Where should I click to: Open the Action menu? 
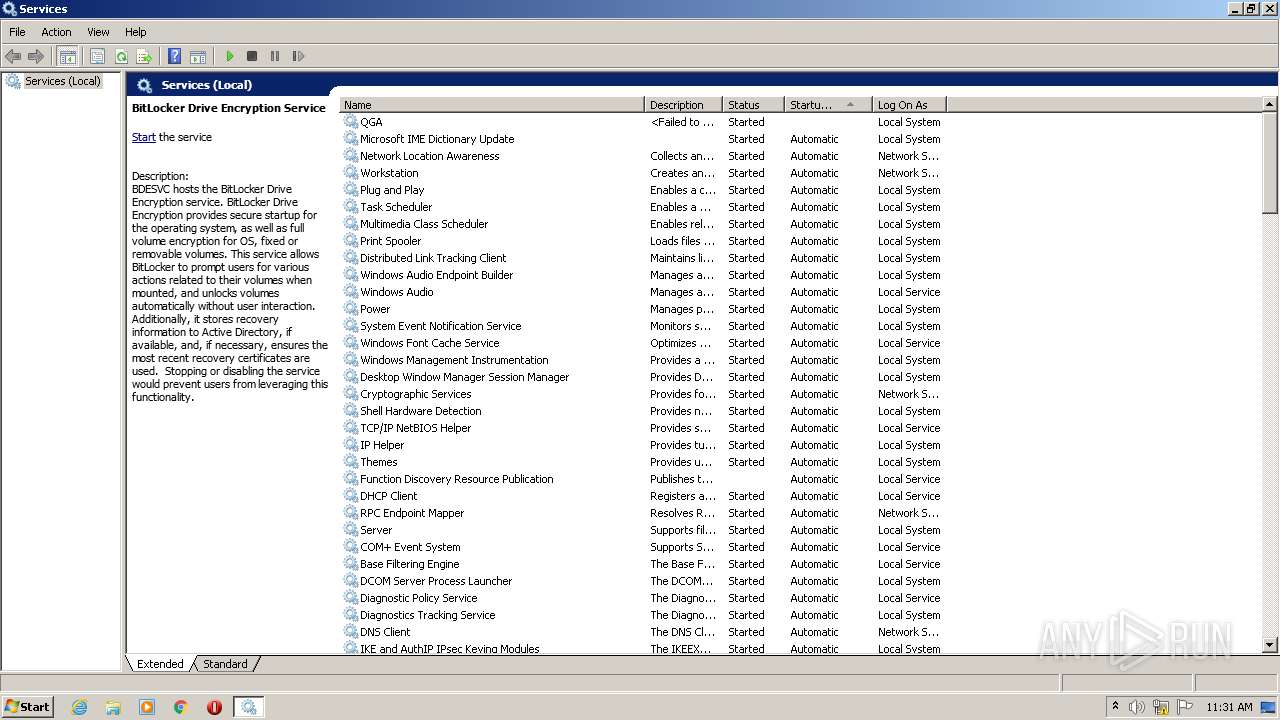tap(56, 32)
